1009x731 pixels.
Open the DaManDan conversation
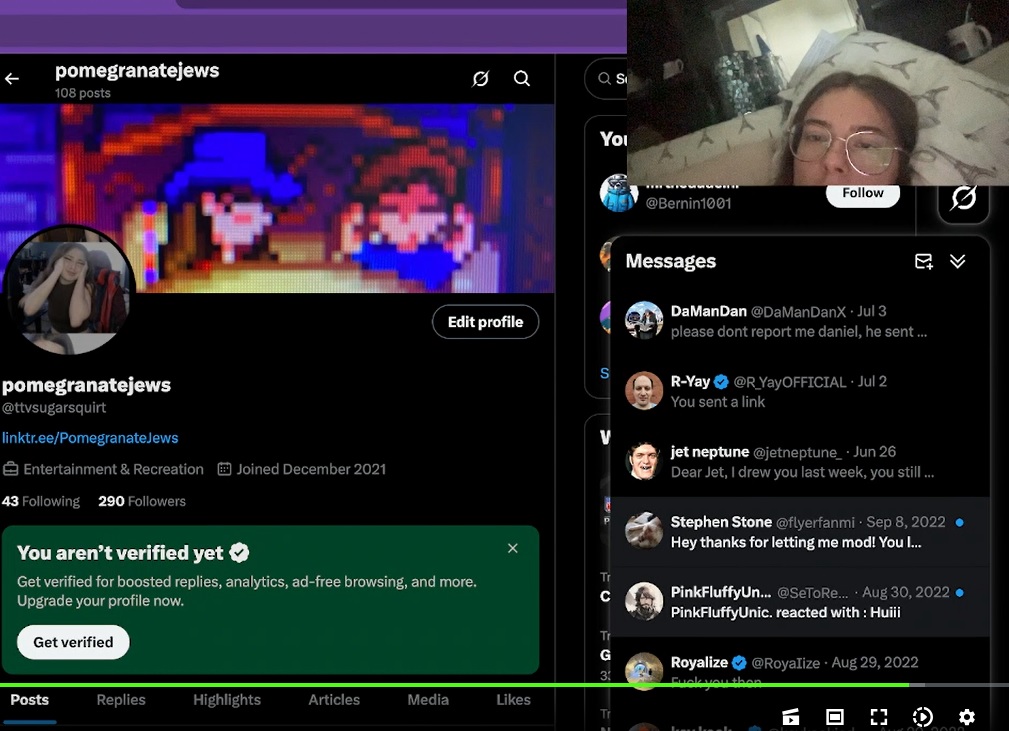click(x=800, y=321)
